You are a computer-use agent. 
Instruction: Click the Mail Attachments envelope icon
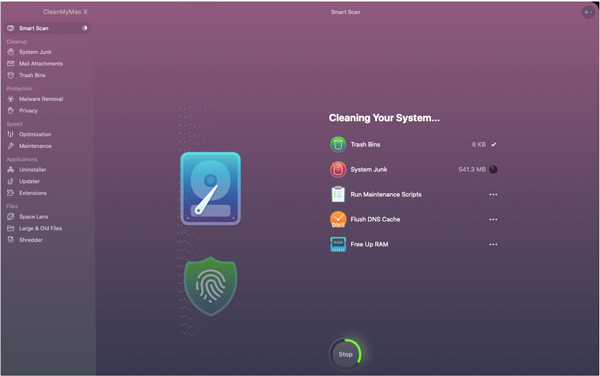pyautogui.click(x=11, y=63)
